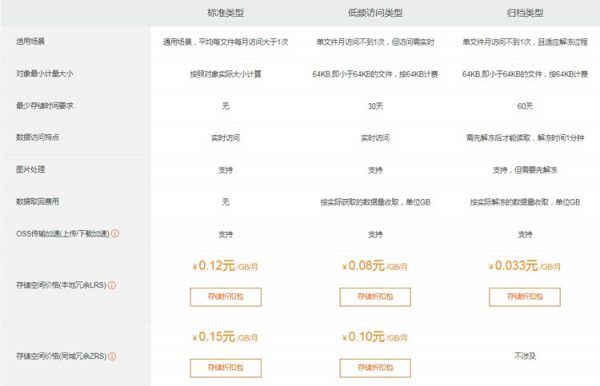Click cell 单文件月访问不到1次，且适应解冻过程

click(525, 42)
